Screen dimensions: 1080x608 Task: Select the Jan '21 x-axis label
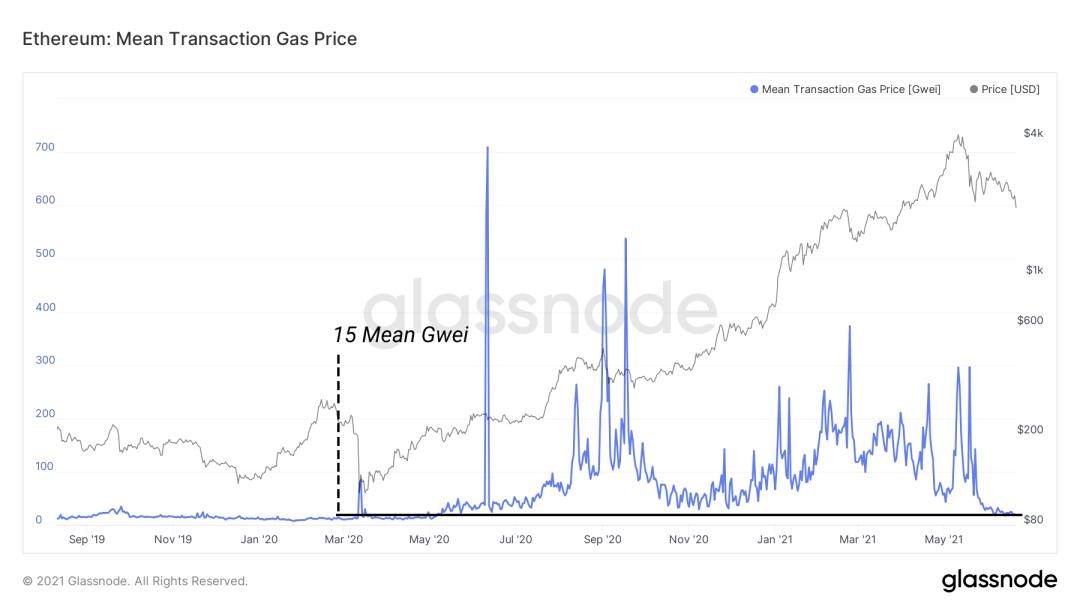point(774,539)
